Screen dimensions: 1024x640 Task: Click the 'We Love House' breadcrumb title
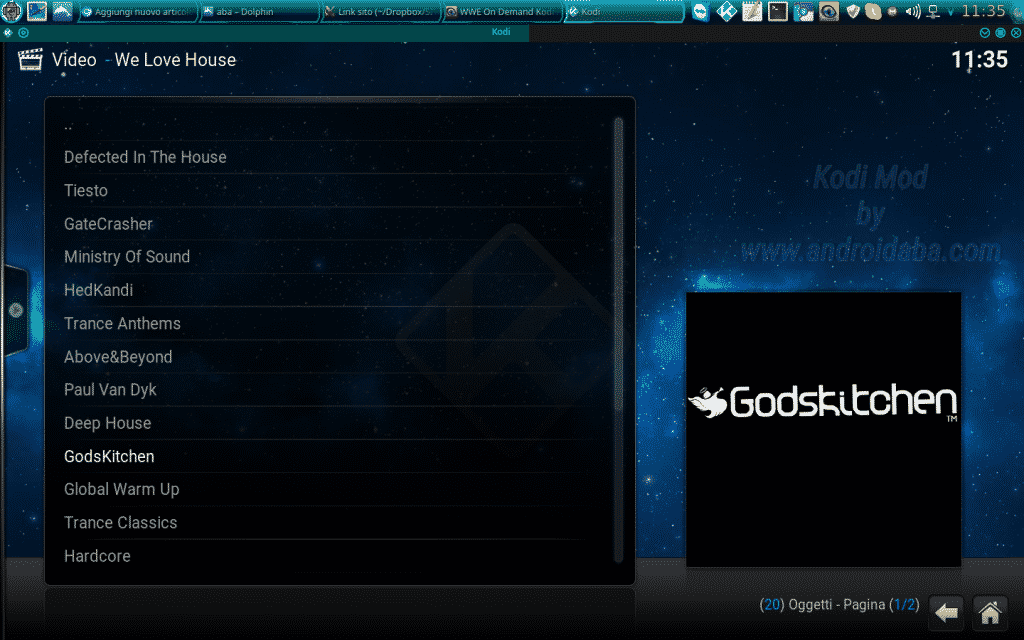pos(175,60)
